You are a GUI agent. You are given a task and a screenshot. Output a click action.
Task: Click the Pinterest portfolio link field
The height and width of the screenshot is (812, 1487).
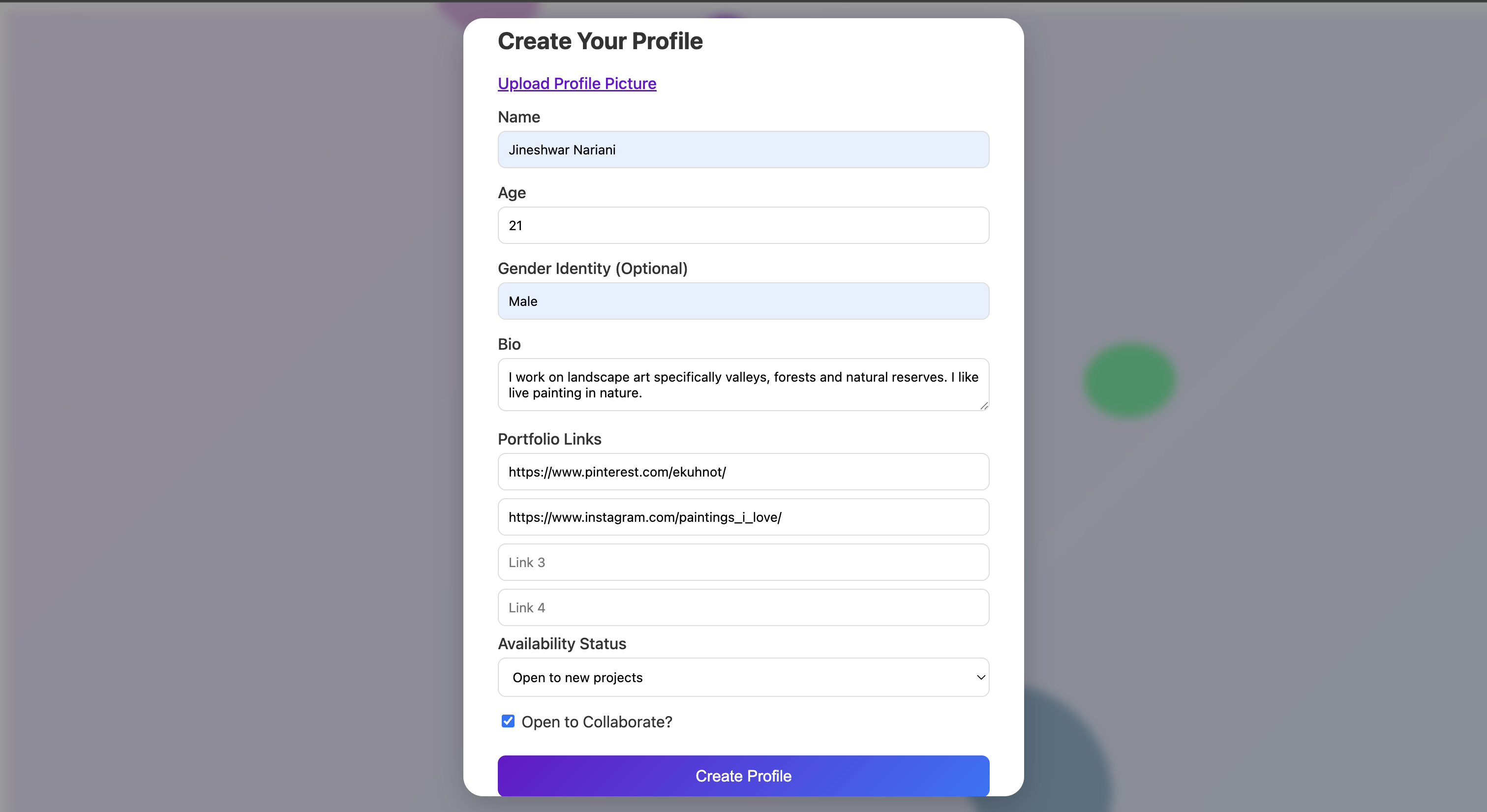(743, 472)
